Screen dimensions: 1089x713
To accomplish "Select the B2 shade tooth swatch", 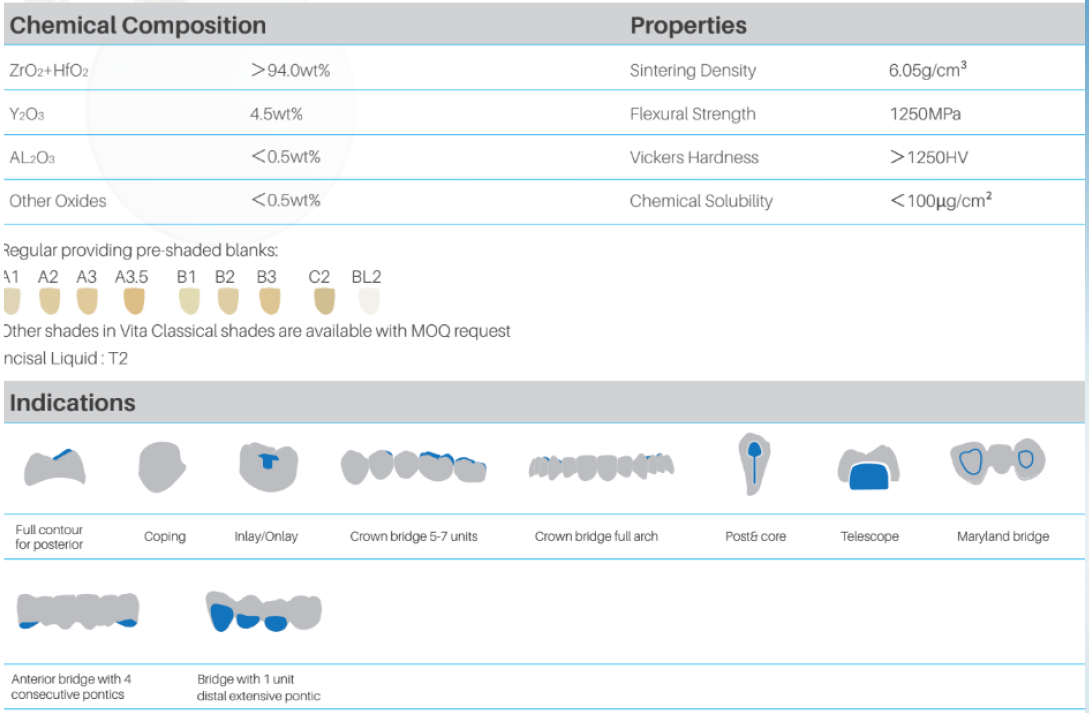I will pos(228,301).
